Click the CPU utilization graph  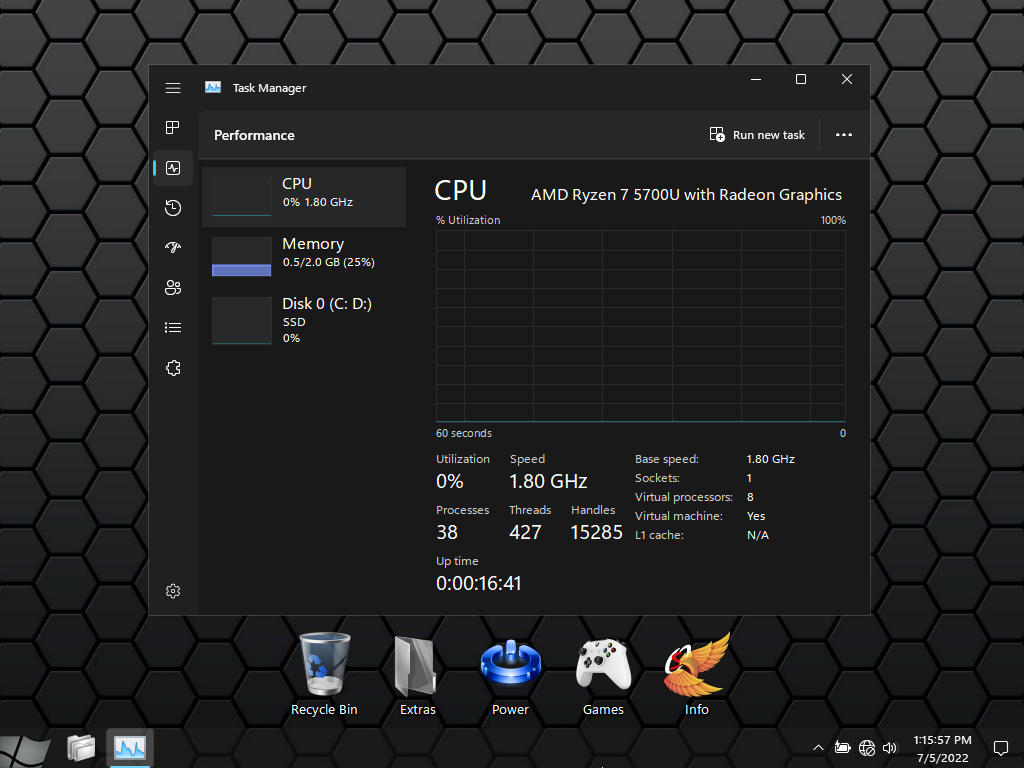point(641,326)
